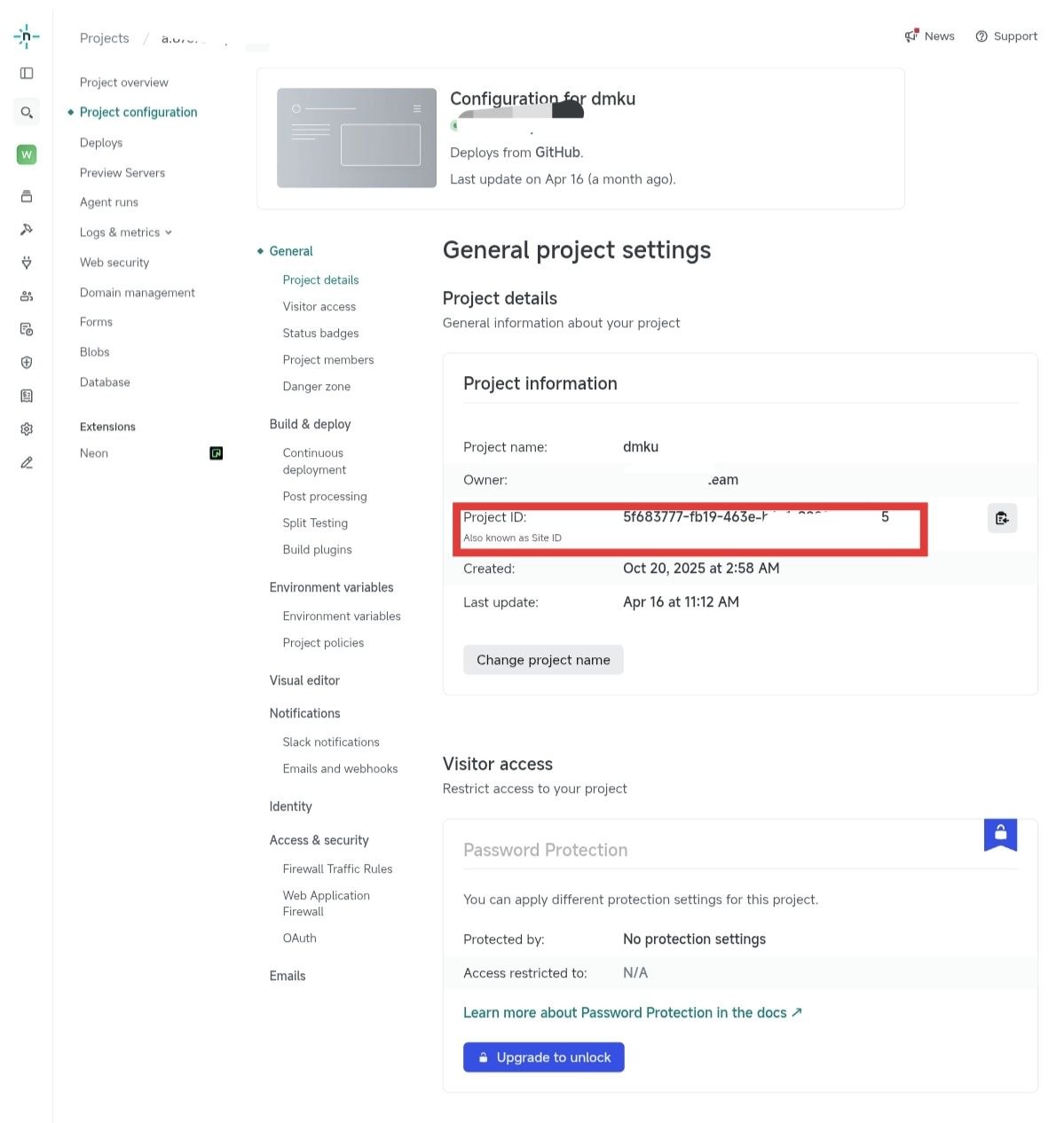Copy Project ID with the clipboard icon
The image size is (1064, 1123).
(x=1002, y=518)
